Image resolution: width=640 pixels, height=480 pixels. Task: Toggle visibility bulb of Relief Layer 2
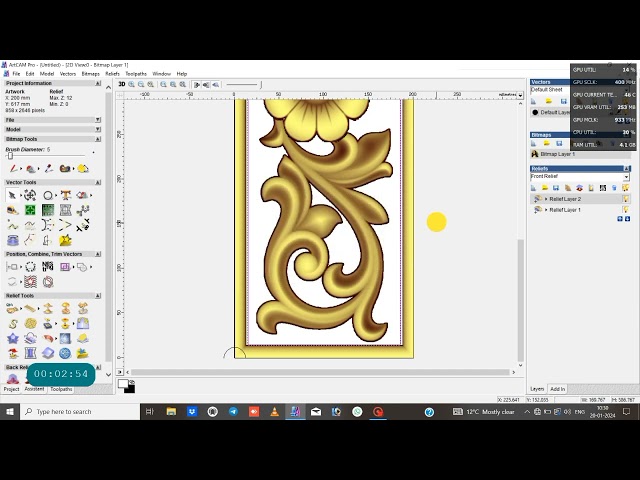click(625, 199)
